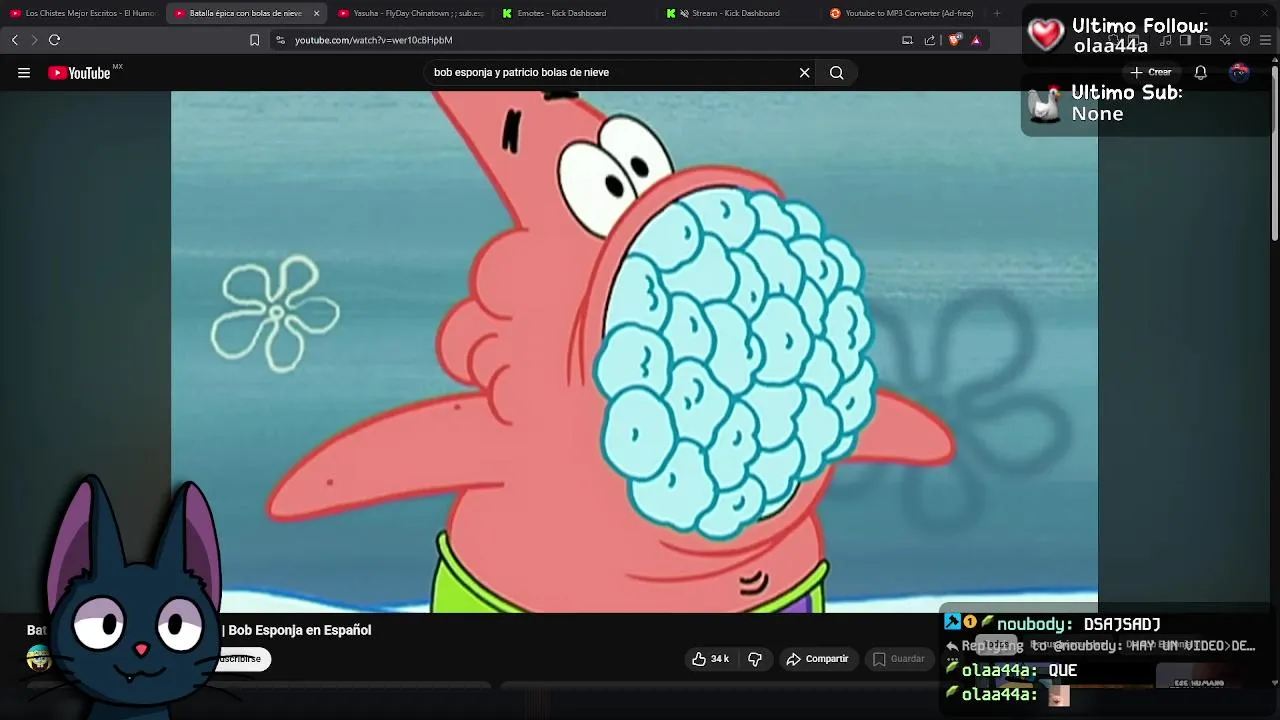Open Brave main menu hamburger
This screenshot has width=1280, height=720.
(1263, 40)
